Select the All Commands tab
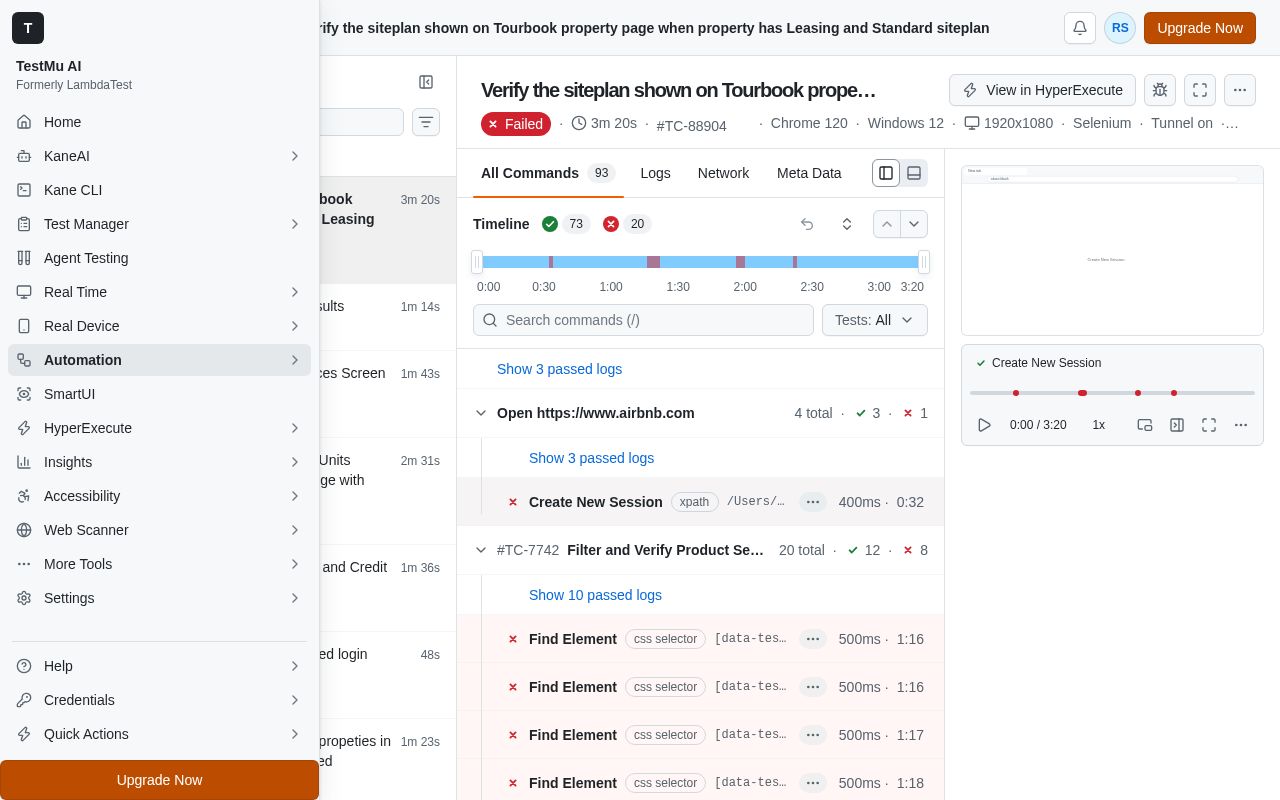1280x800 pixels. (x=548, y=173)
